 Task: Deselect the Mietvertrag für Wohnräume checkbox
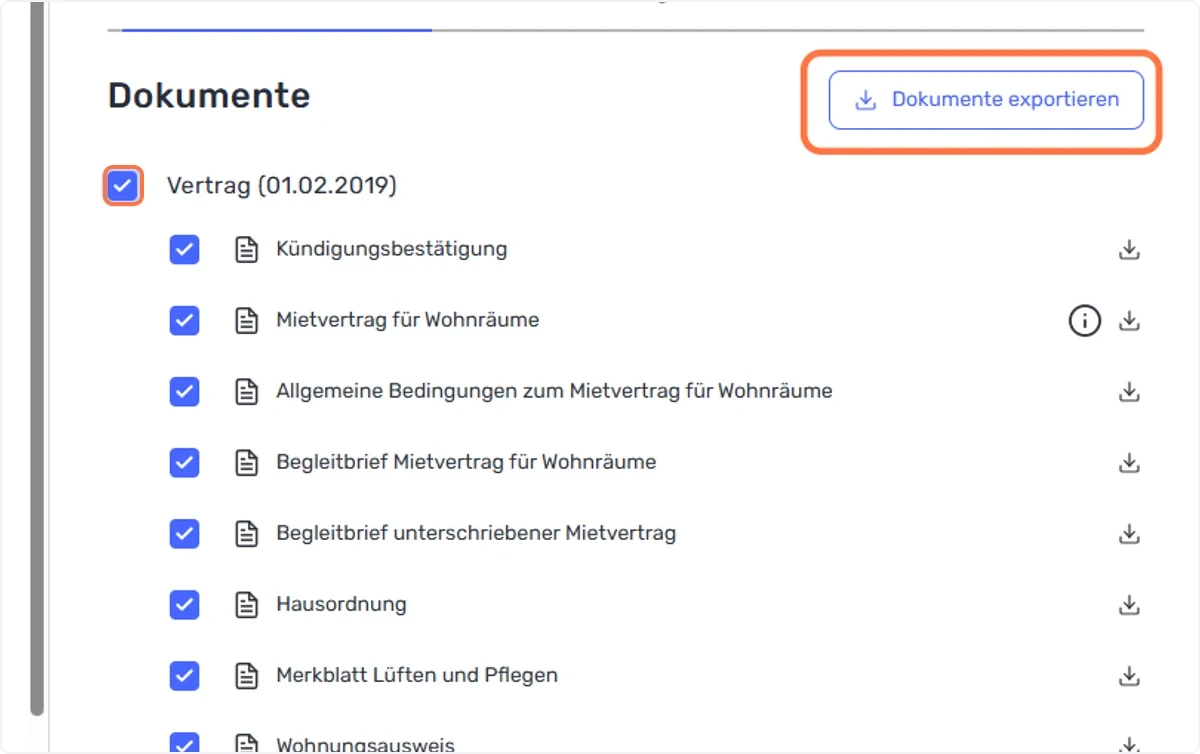184,321
